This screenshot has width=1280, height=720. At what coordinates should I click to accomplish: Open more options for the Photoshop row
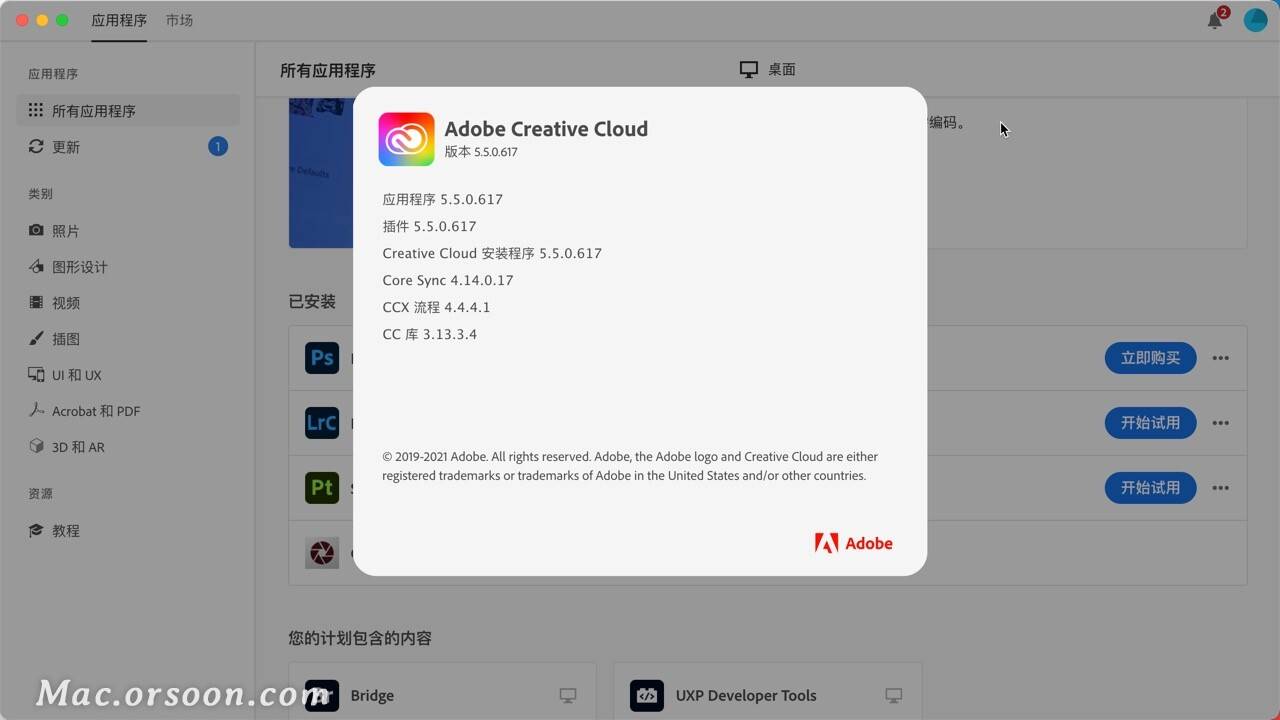(1220, 357)
